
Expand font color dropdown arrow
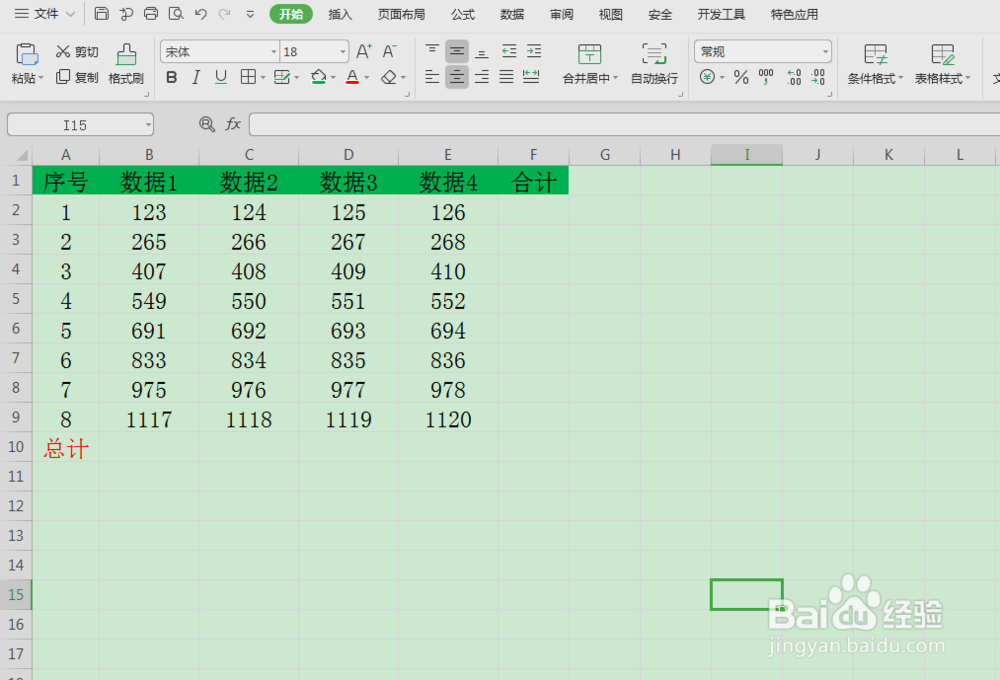point(367,78)
